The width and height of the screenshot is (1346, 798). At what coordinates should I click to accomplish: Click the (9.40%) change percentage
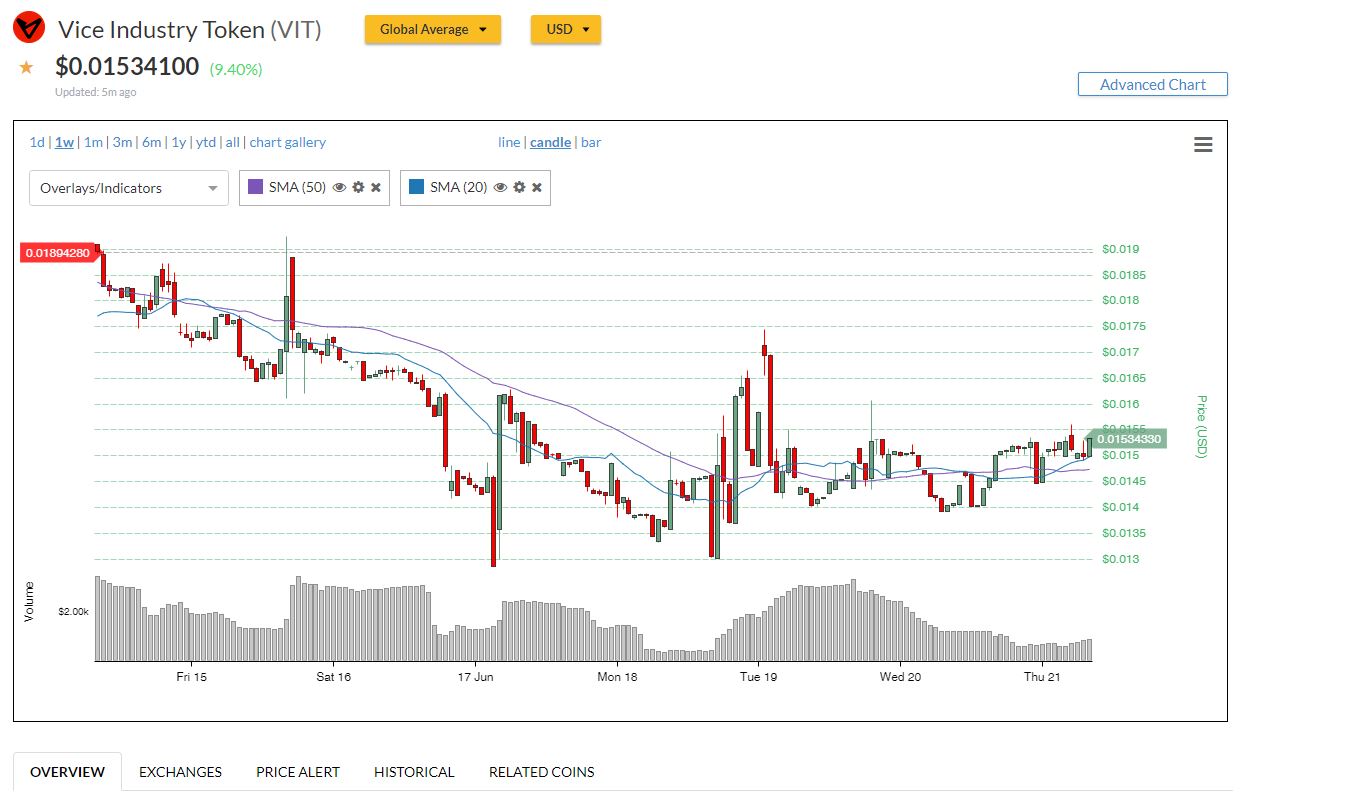(235, 69)
